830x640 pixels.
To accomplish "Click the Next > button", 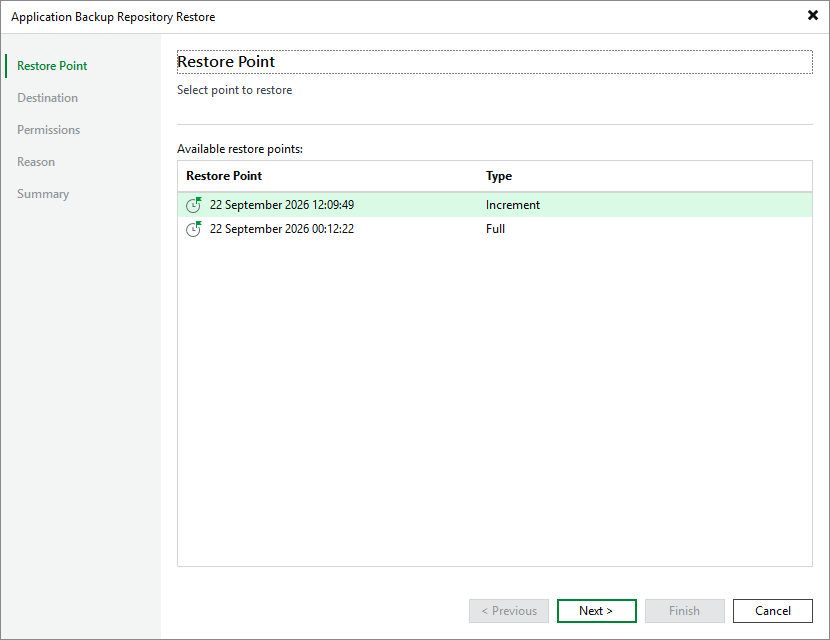I will pyautogui.click(x=597, y=611).
